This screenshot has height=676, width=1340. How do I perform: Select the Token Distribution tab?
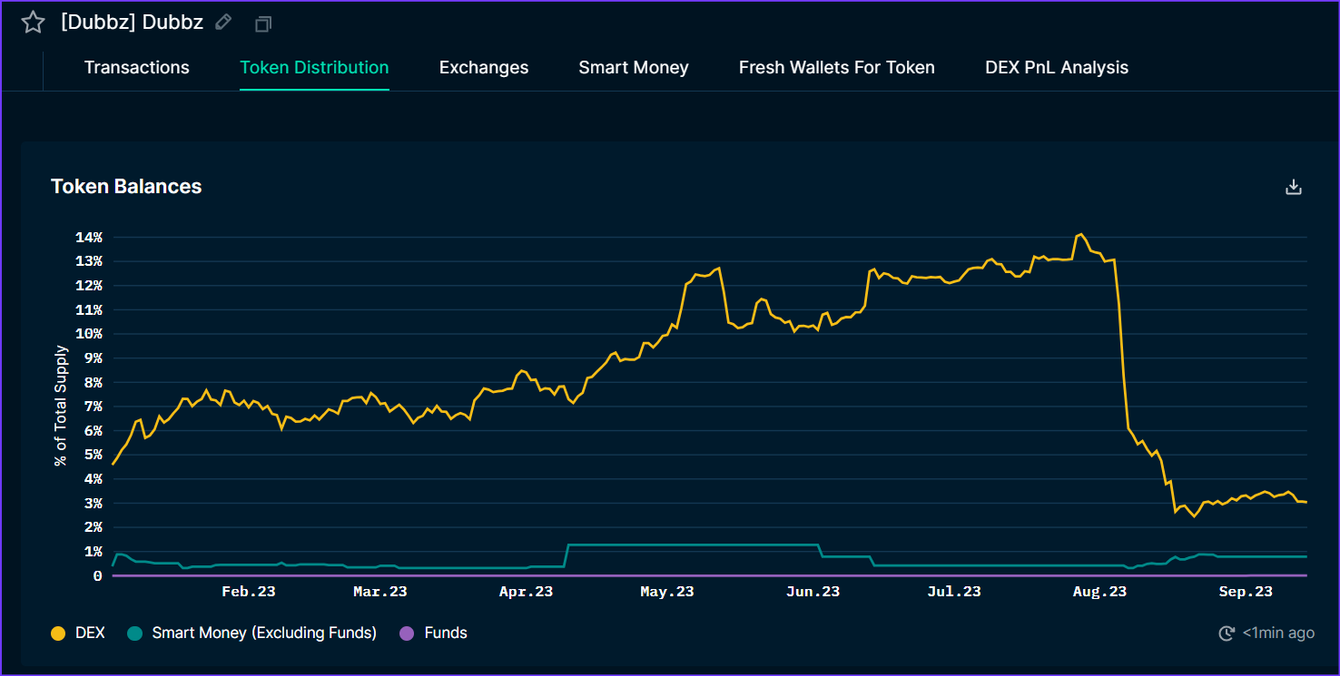(314, 67)
